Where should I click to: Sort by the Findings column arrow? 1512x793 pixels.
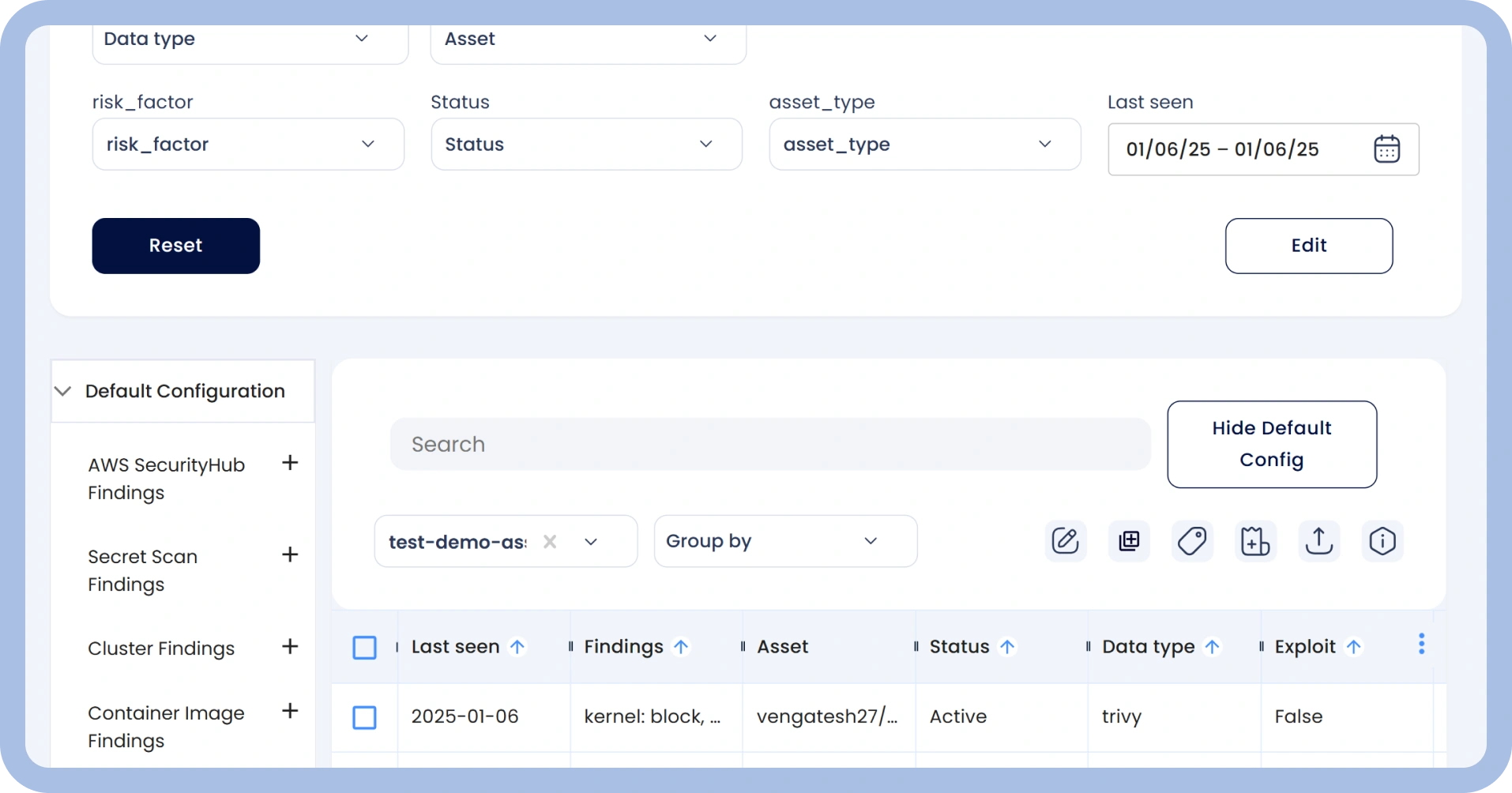click(681, 646)
